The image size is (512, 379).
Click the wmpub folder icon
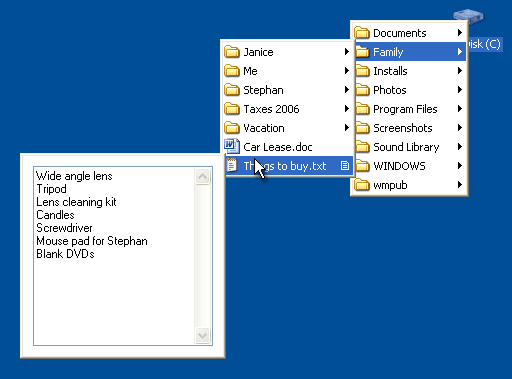pyautogui.click(x=362, y=185)
